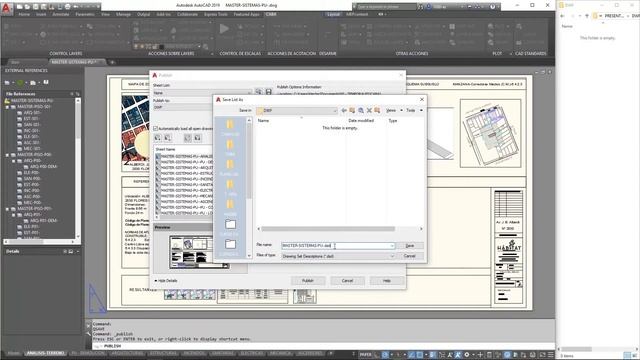Image resolution: width=640 pixels, height=360 pixels.
Task: Click Name column header in Save dialog
Action: coord(263,121)
